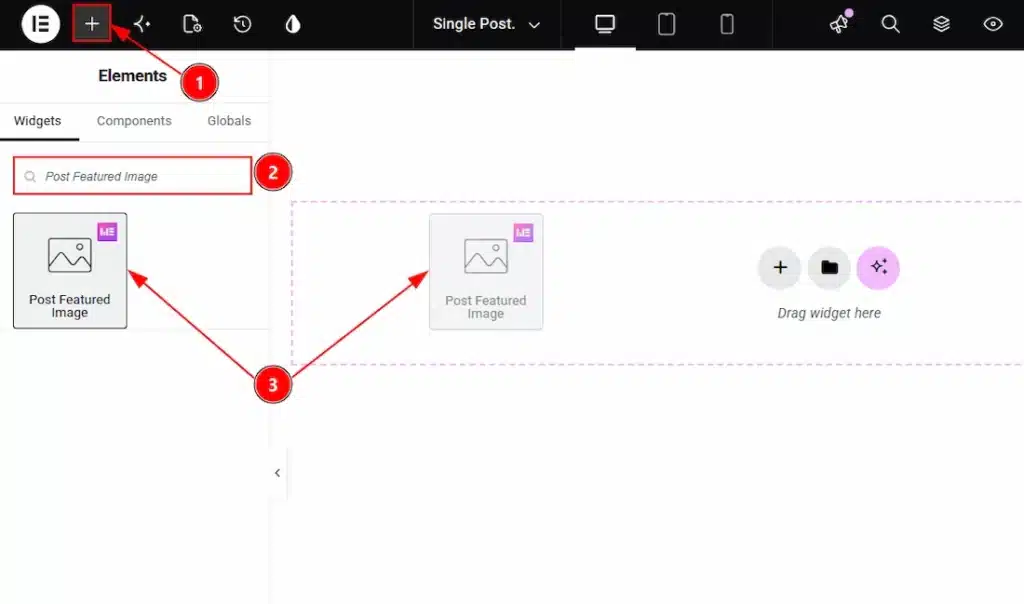Open the Structure layers icon
Screen dimensions: 1024x604
(941, 24)
